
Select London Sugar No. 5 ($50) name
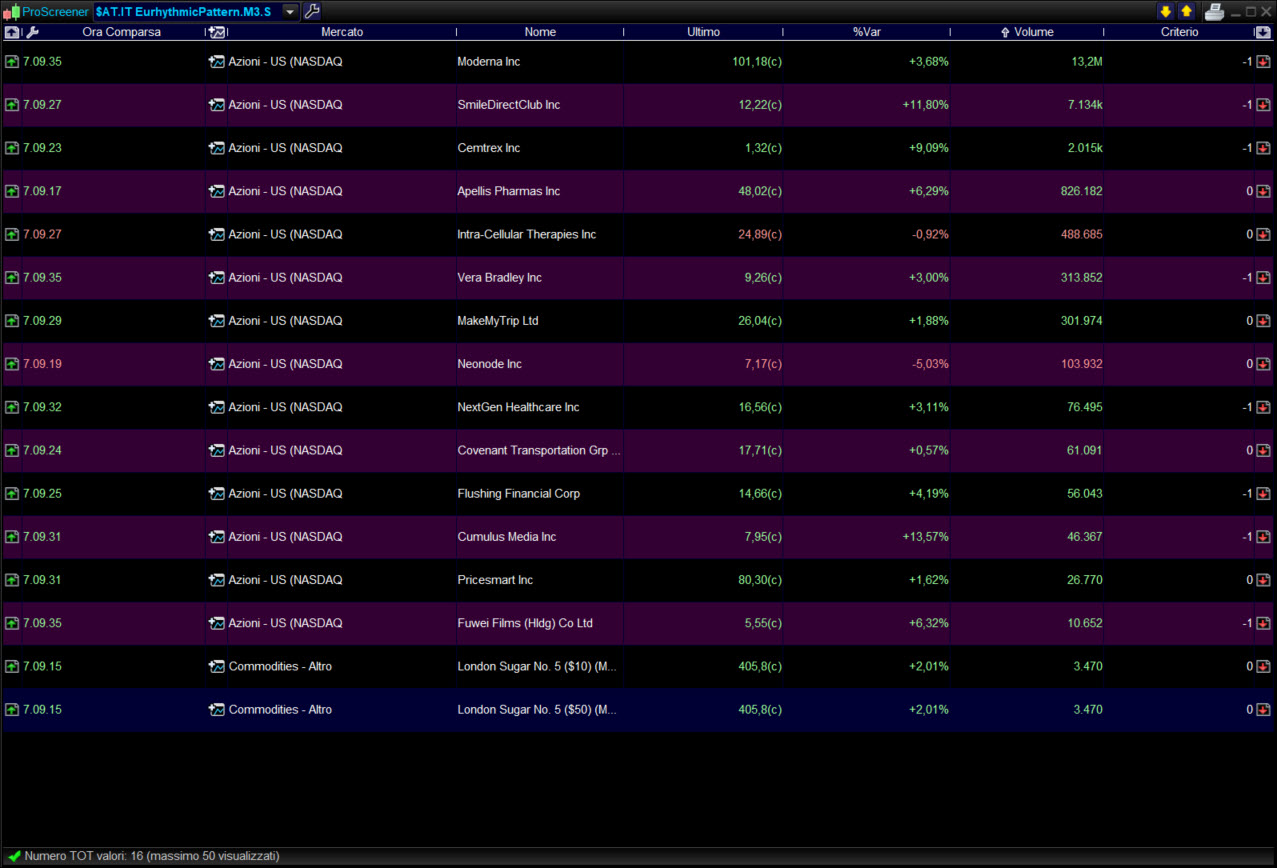(x=537, y=709)
